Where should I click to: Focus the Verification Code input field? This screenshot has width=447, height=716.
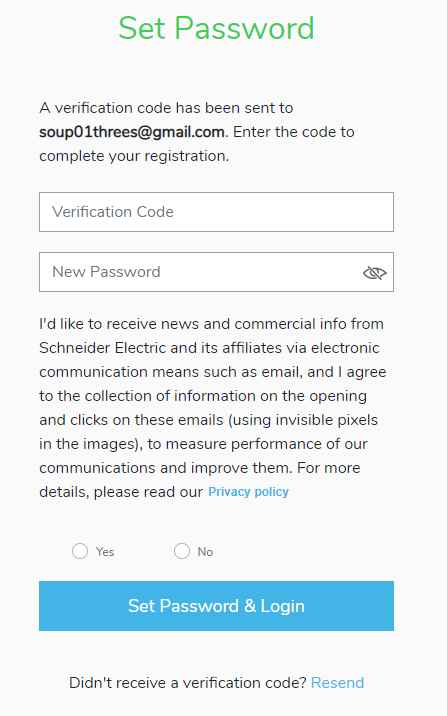[x=216, y=212]
